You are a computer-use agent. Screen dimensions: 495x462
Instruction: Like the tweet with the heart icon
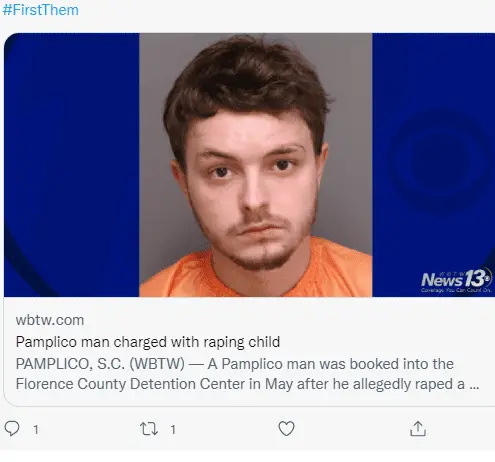(286, 429)
